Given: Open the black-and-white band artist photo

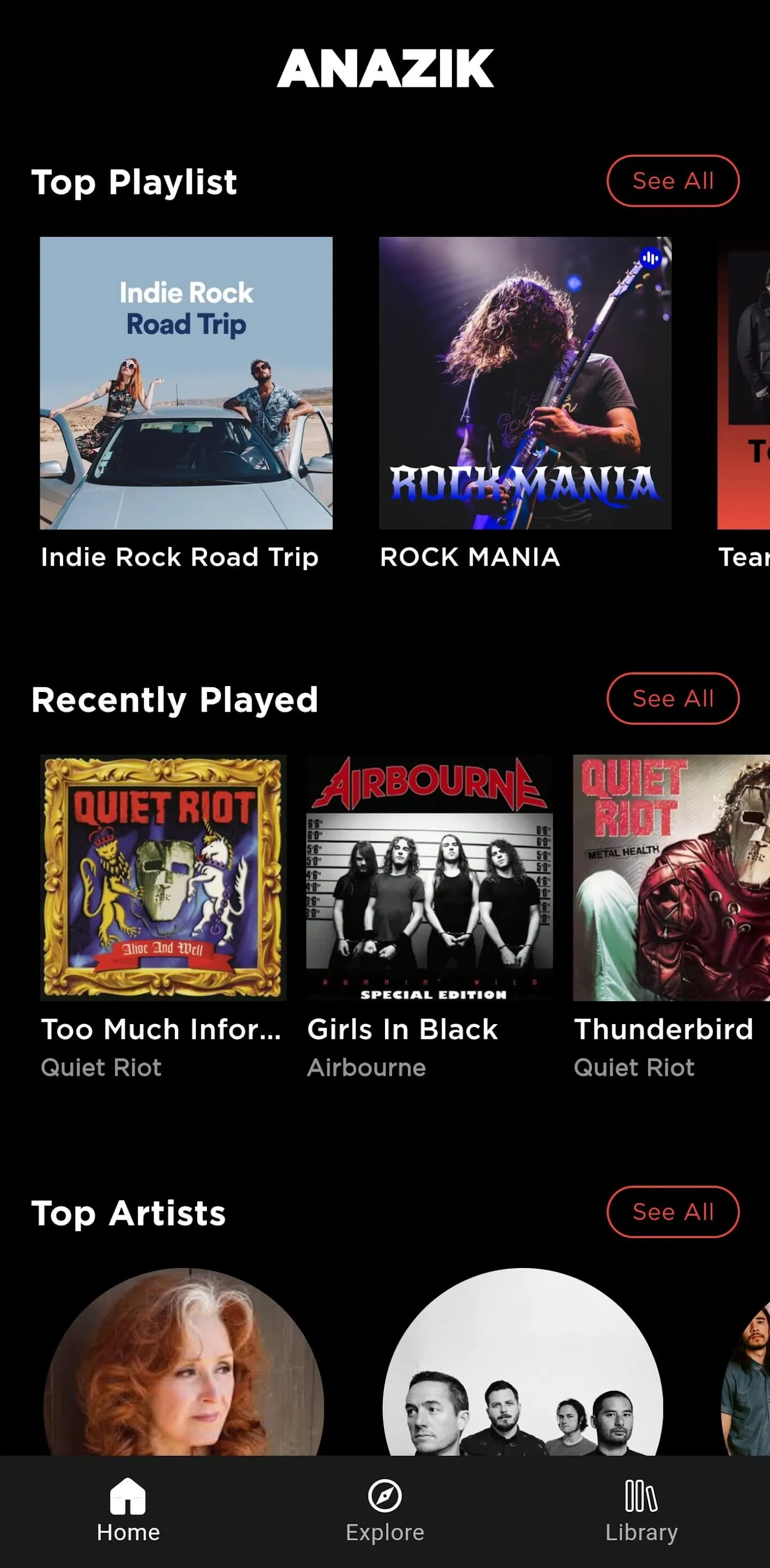Looking at the screenshot, I should 523,1362.
